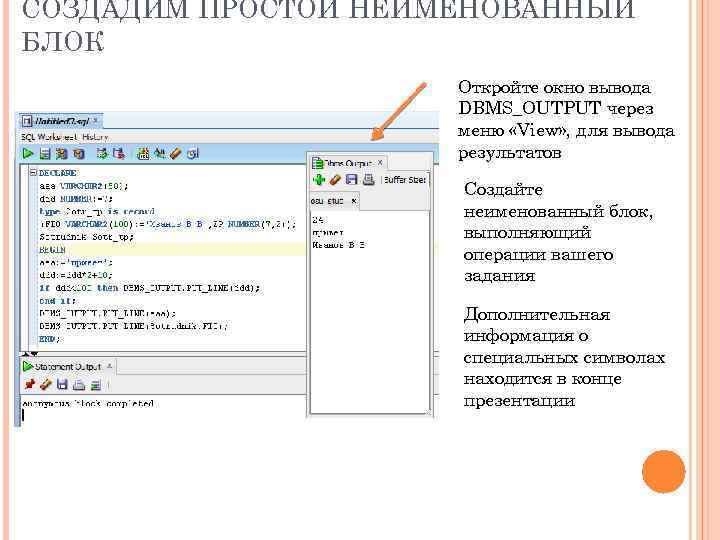This screenshot has height=540, width=720.
Task: Close the osu stud connection tab
Action: (x=354, y=201)
